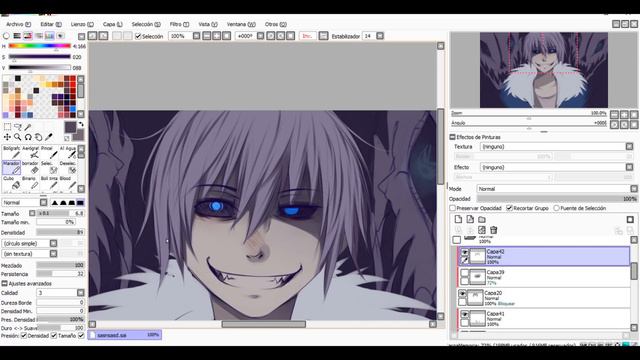Select the move tool
The image size is (640, 360).
pos(7,137)
